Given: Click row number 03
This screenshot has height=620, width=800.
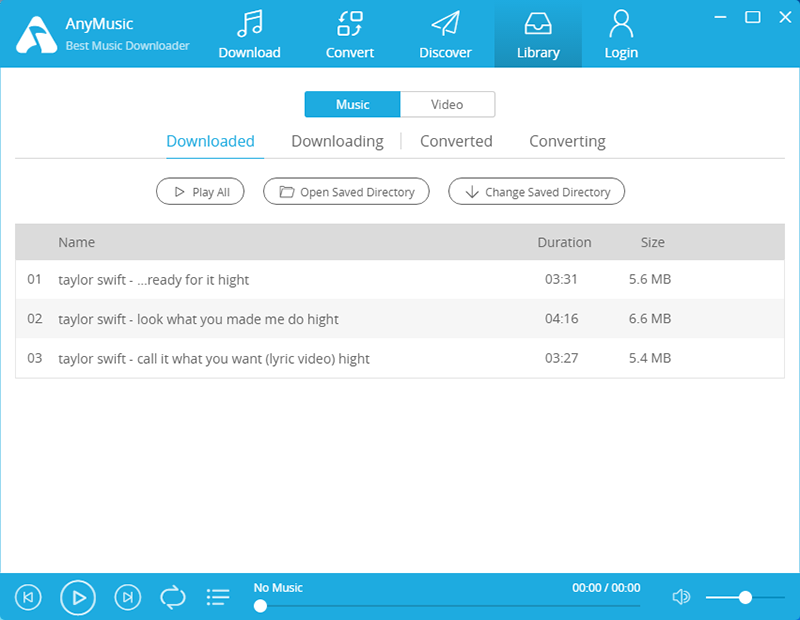Looking at the screenshot, I should pyautogui.click(x=34, y=358).
